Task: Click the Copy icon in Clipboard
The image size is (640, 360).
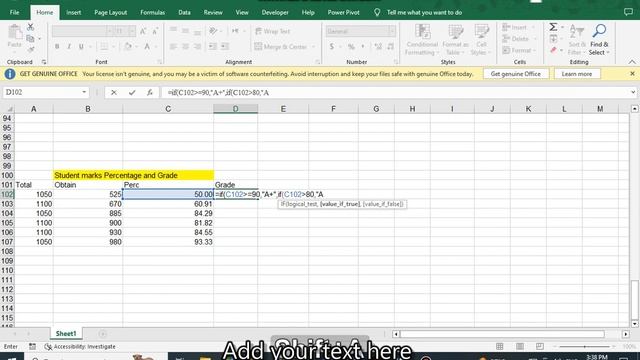Action: 30,39
